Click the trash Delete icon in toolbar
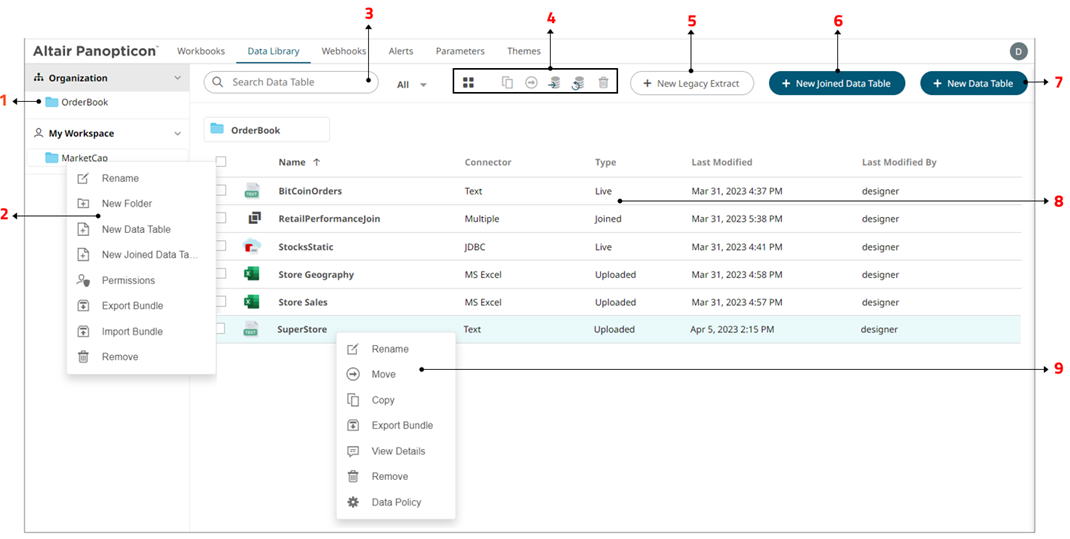The width and height of the screenshot is (1070, 539). pyautogui.click(x=603, y=83)
